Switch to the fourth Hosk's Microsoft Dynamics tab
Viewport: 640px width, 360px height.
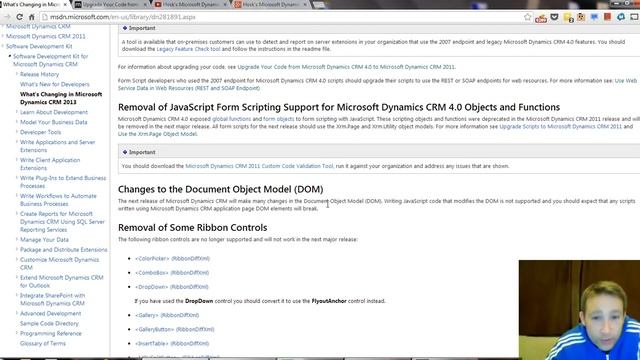[270, 4]
